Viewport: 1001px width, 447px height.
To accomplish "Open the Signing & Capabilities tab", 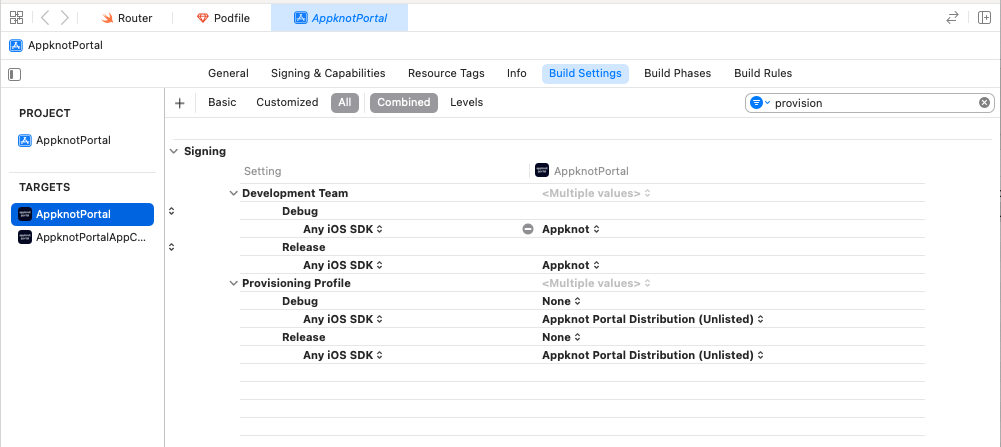I will [x=328, y=73].
